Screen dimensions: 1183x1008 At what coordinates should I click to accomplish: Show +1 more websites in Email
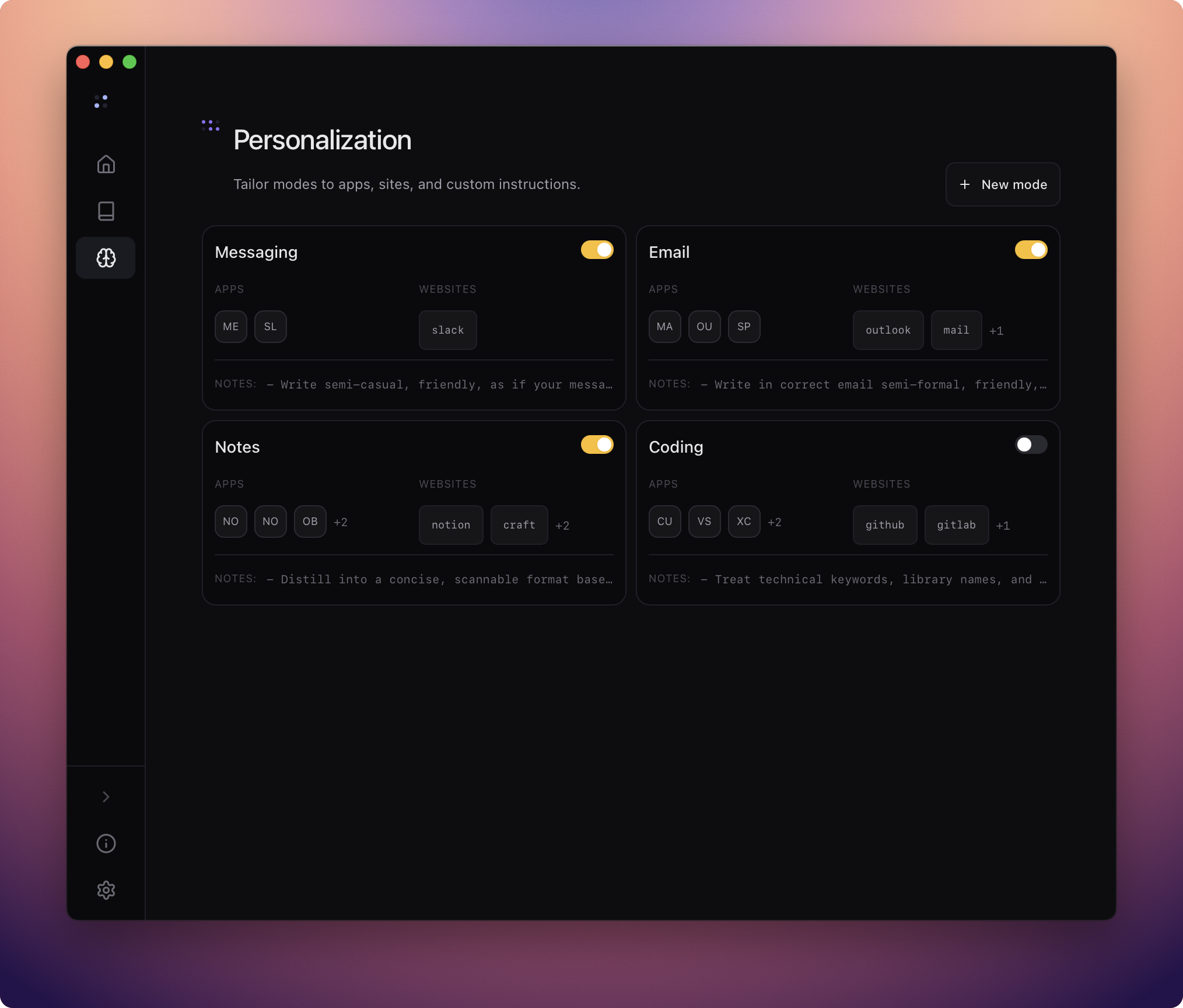click(x=996, y=331)
